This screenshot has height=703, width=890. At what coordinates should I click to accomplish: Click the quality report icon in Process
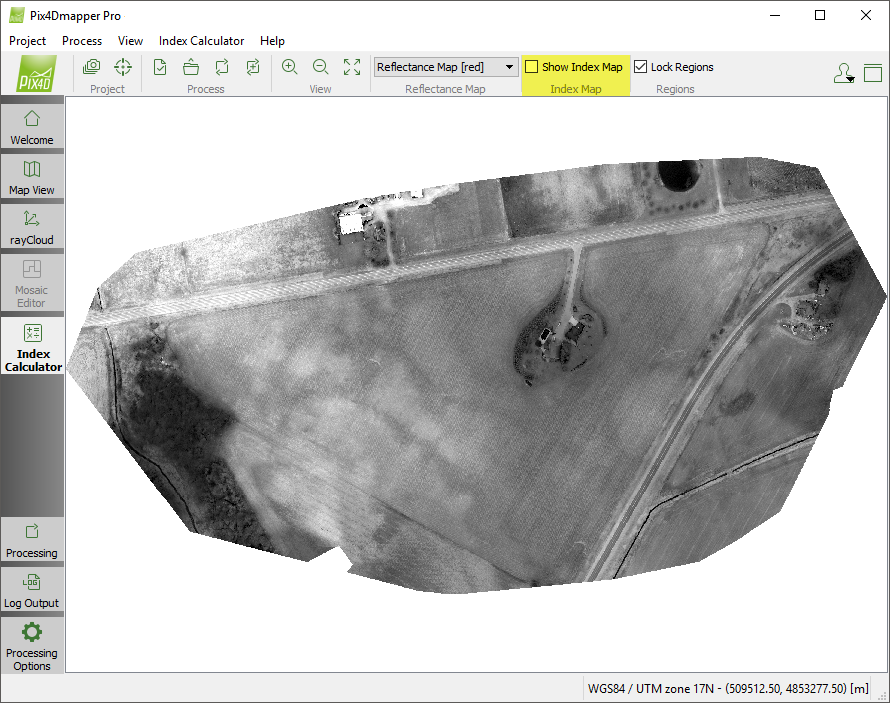click(160, 67)
